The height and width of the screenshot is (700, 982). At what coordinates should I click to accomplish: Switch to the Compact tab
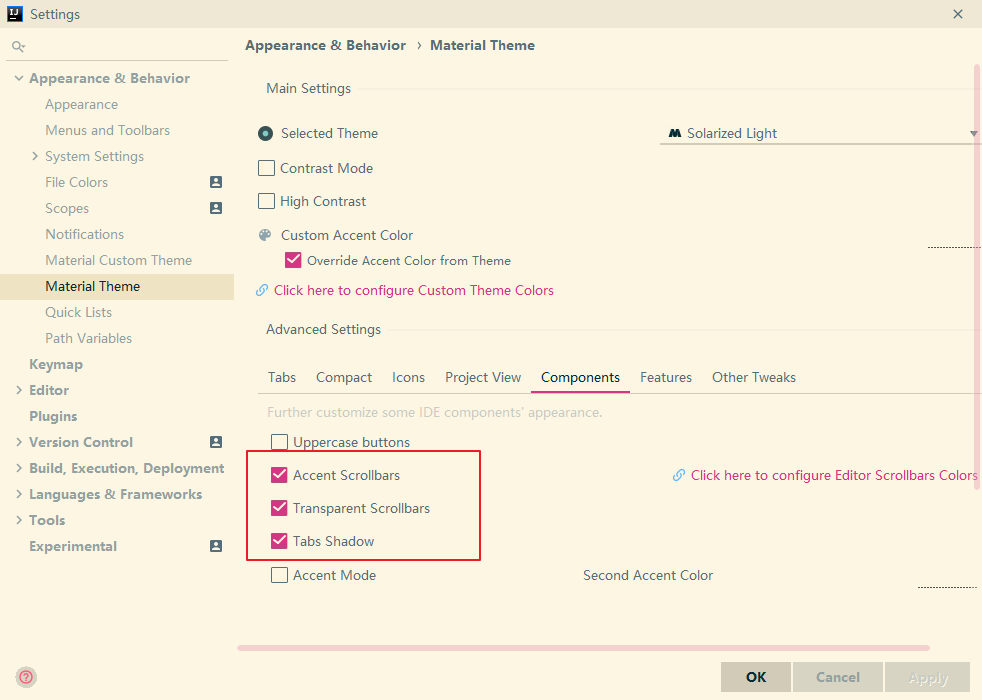click(344, 378)
